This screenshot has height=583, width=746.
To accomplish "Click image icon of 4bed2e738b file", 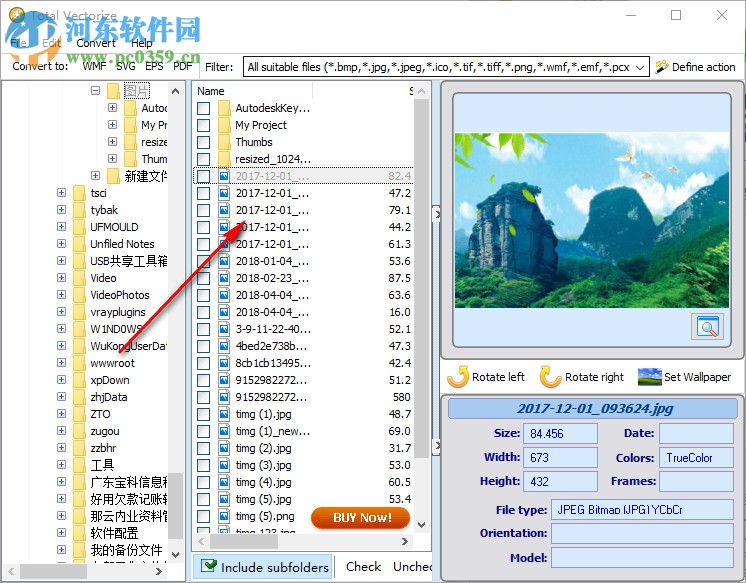I will pos(224,346).
